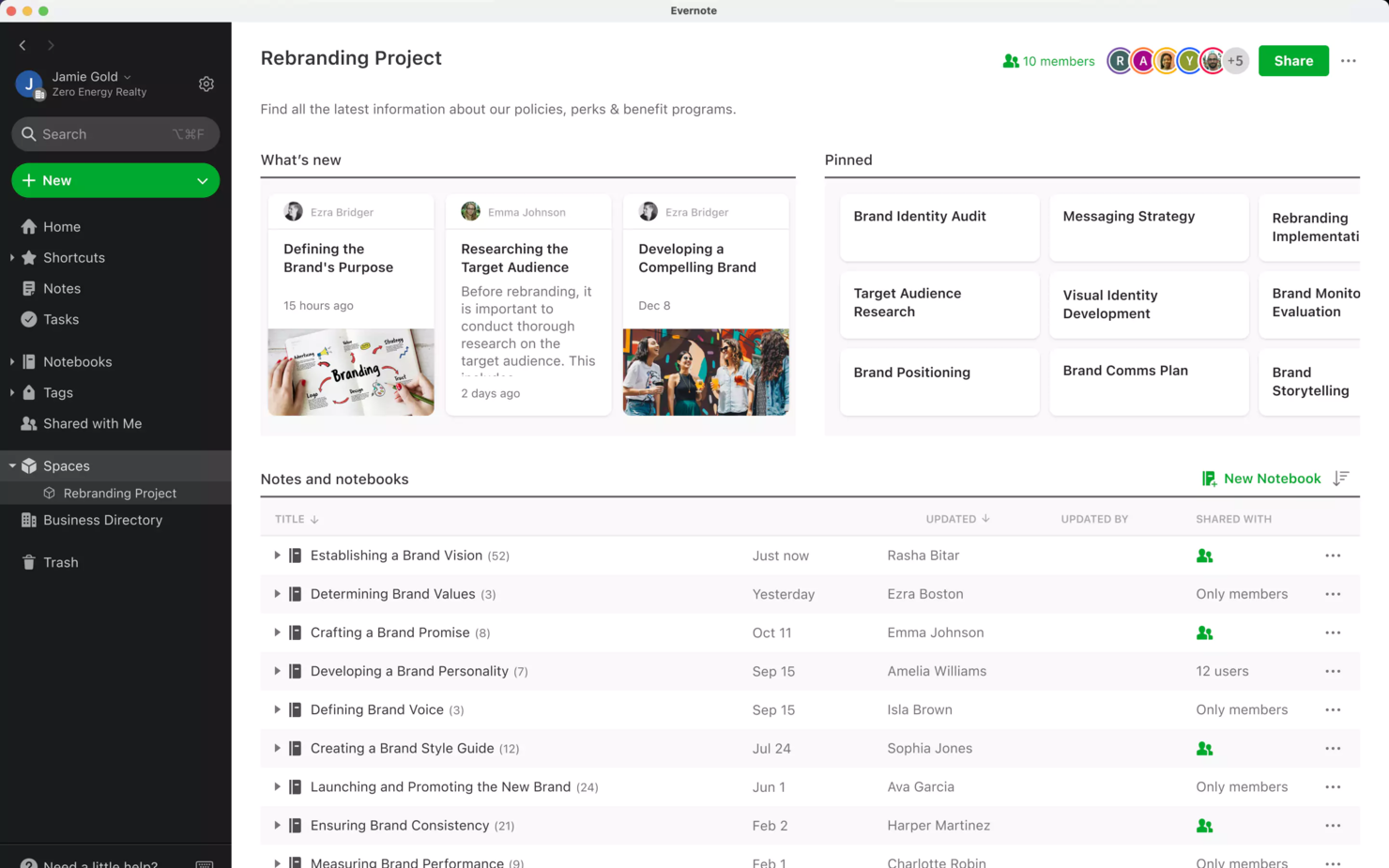The width and height of the screenshot is (1389, 868).
Task: Open Researching the Target Audience note card
Action: [x=528, y=305]
